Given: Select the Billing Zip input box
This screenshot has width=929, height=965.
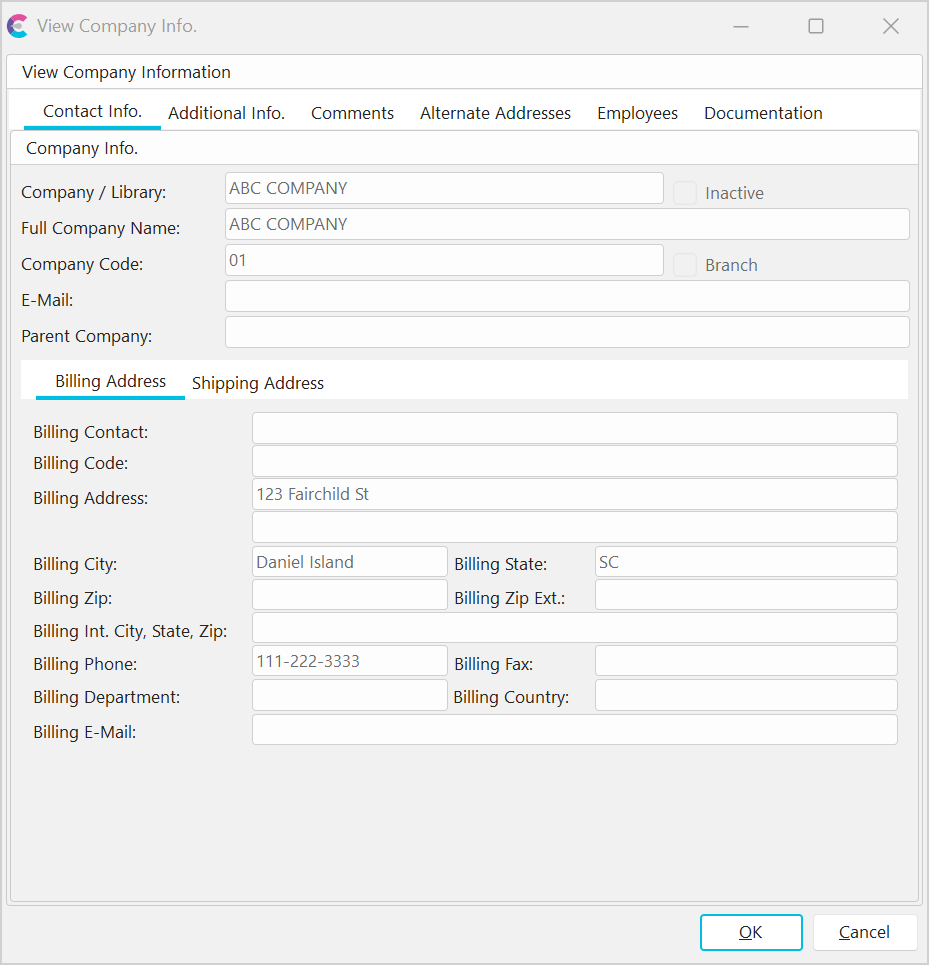Looking at the screenshot, I should tap(349, 595).
